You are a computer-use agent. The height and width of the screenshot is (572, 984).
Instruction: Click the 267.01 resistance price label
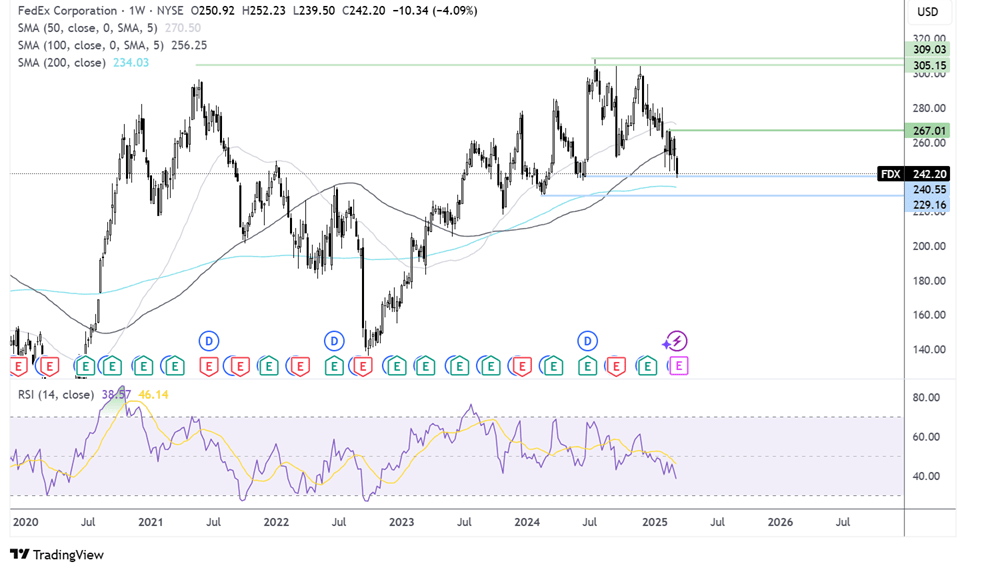[929, 131]
